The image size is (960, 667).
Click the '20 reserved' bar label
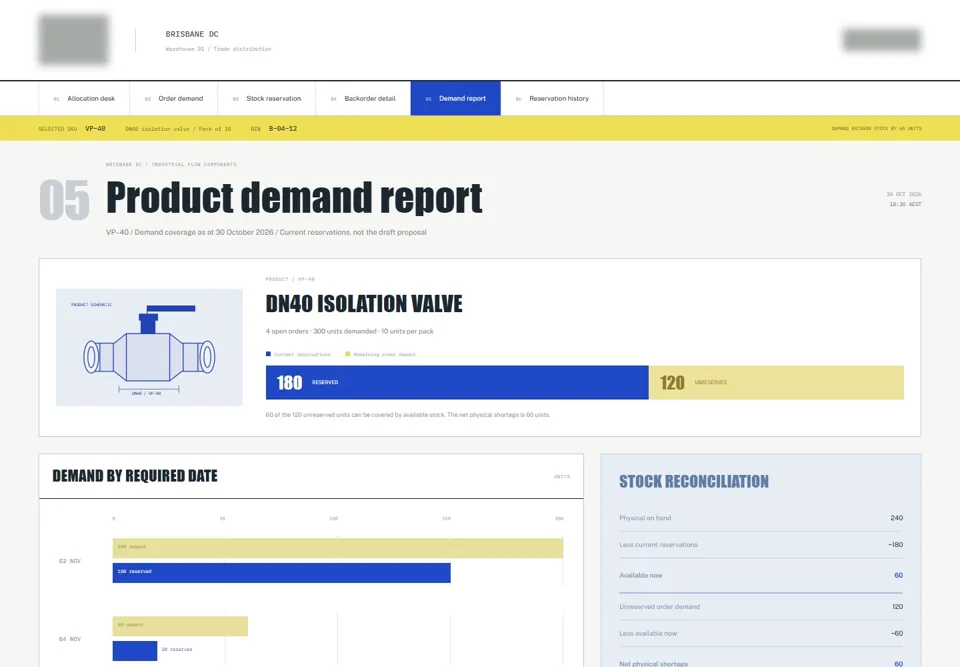pos(176,649)
